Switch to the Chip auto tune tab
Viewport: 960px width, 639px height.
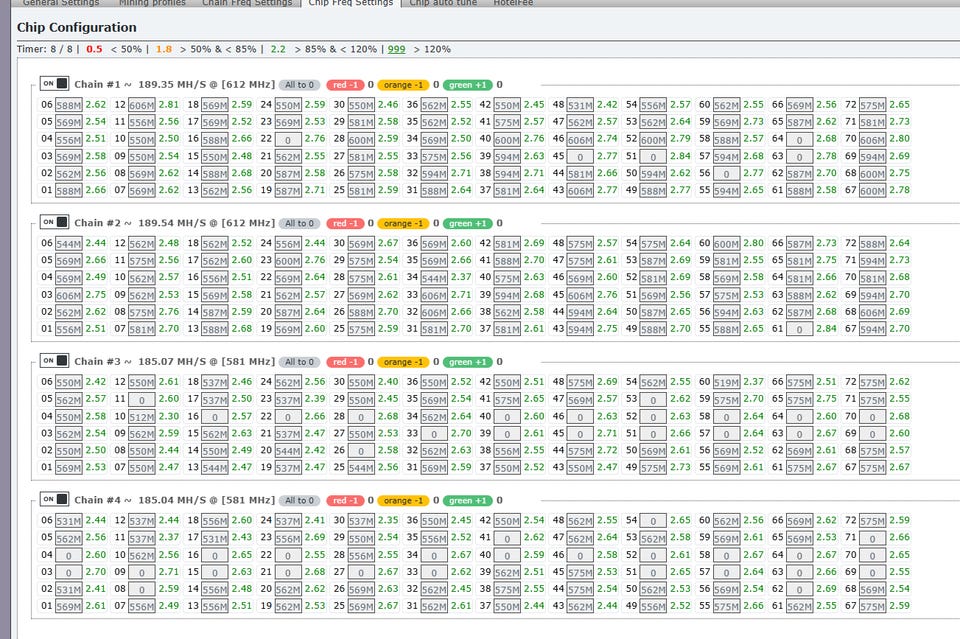pyautogui.click(x=441, y=3)
